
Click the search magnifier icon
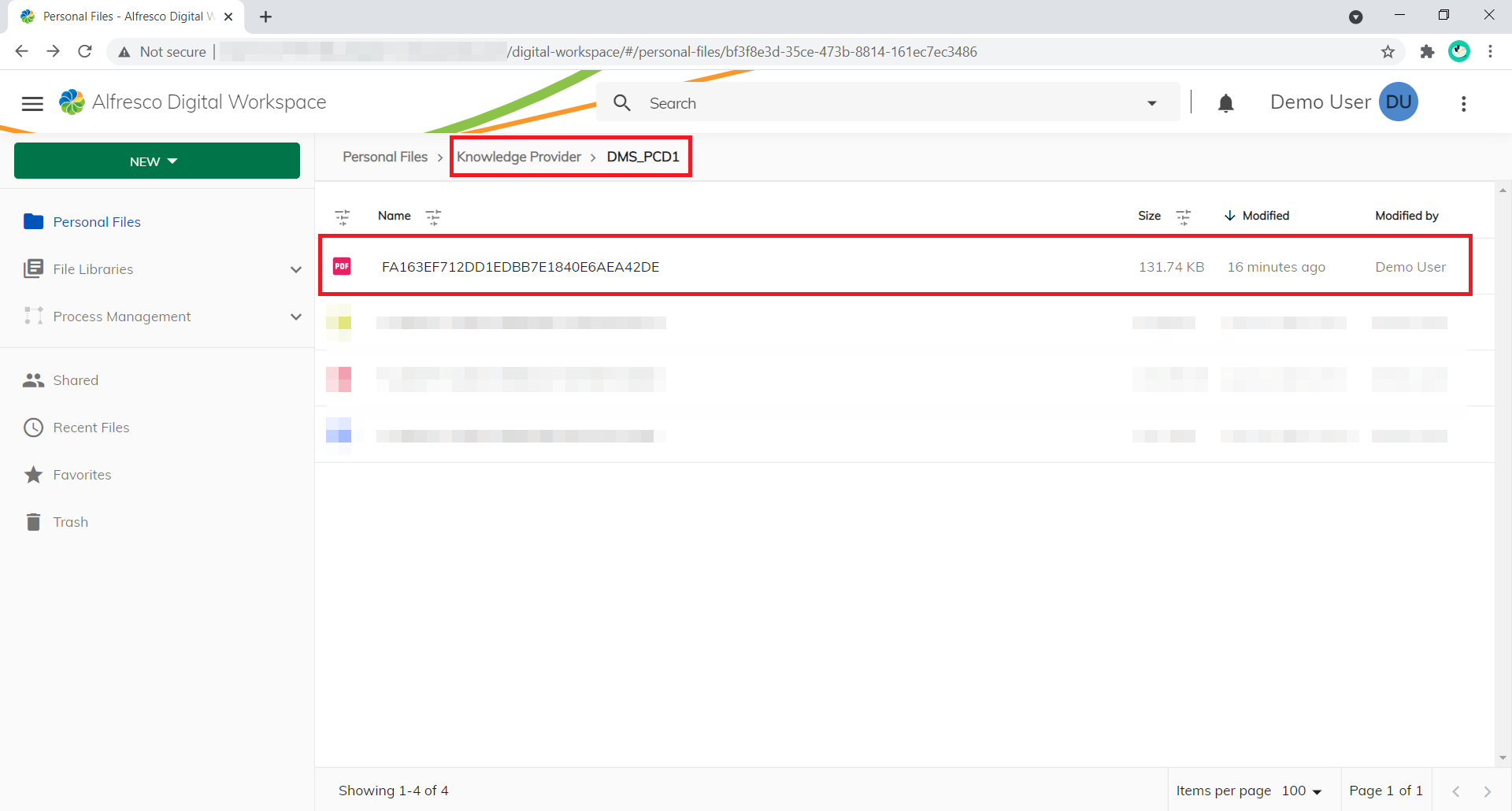point(622,103)
